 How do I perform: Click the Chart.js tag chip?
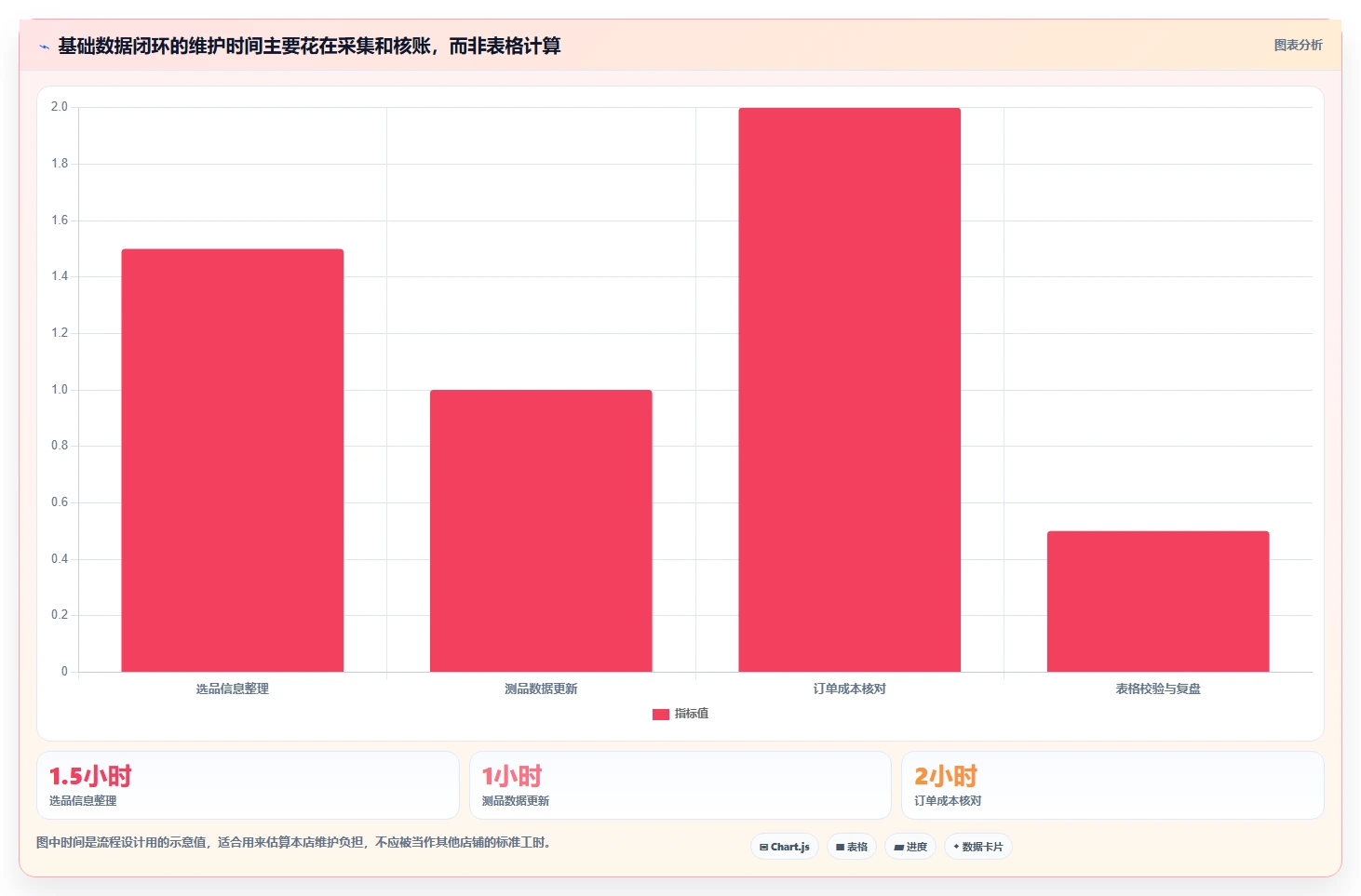(x=785, y=847)
